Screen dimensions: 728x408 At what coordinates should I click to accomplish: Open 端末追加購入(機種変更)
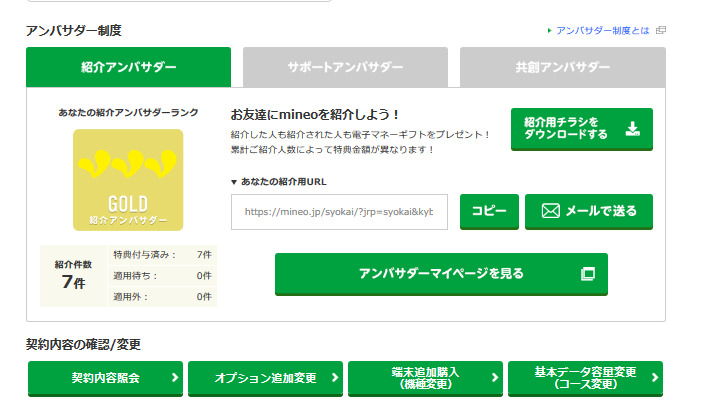(x=425, y=378)
